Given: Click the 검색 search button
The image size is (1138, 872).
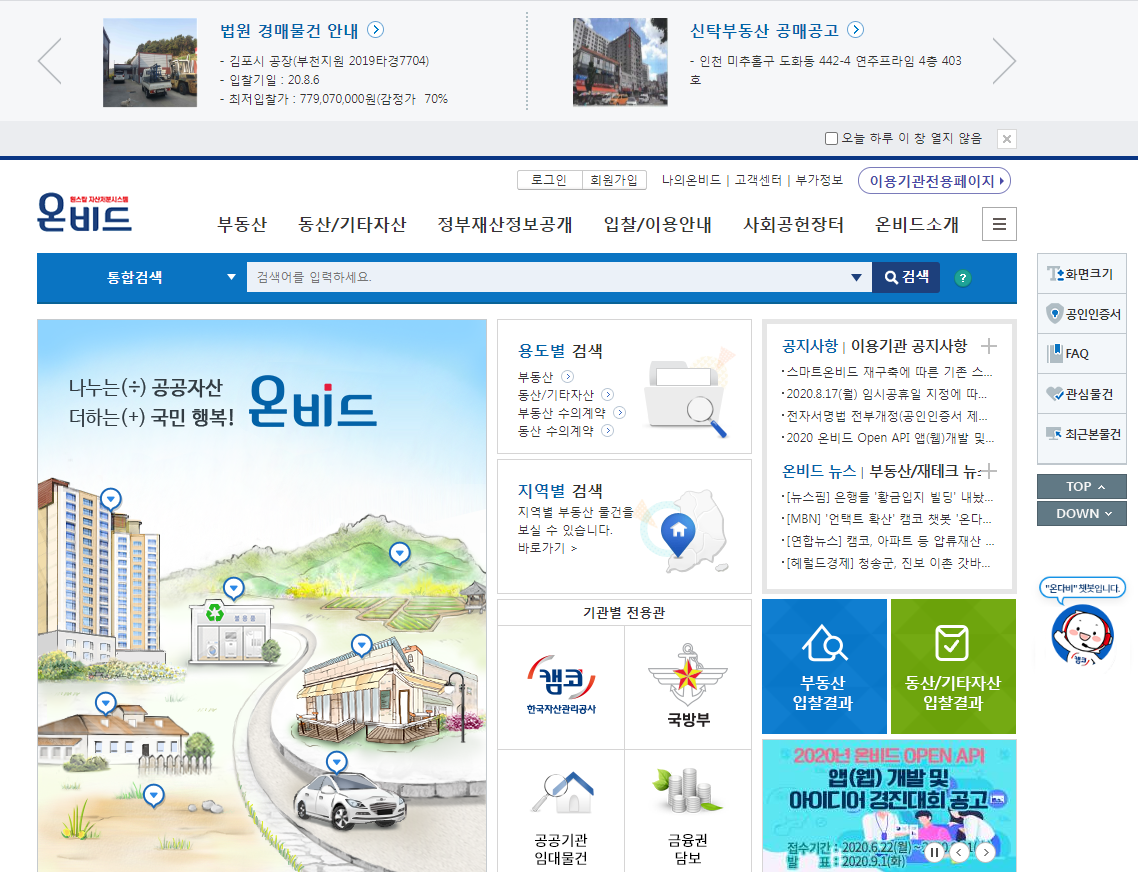Looking at the screenshot, I should pyautogui.click(x=906, y=277).
